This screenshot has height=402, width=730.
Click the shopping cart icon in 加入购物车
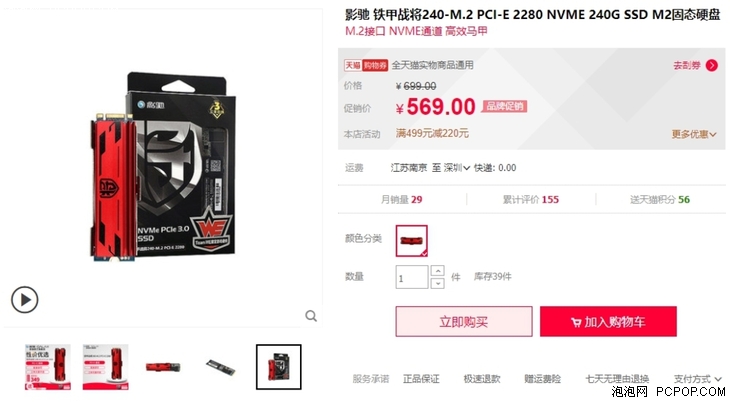[576, 322]
